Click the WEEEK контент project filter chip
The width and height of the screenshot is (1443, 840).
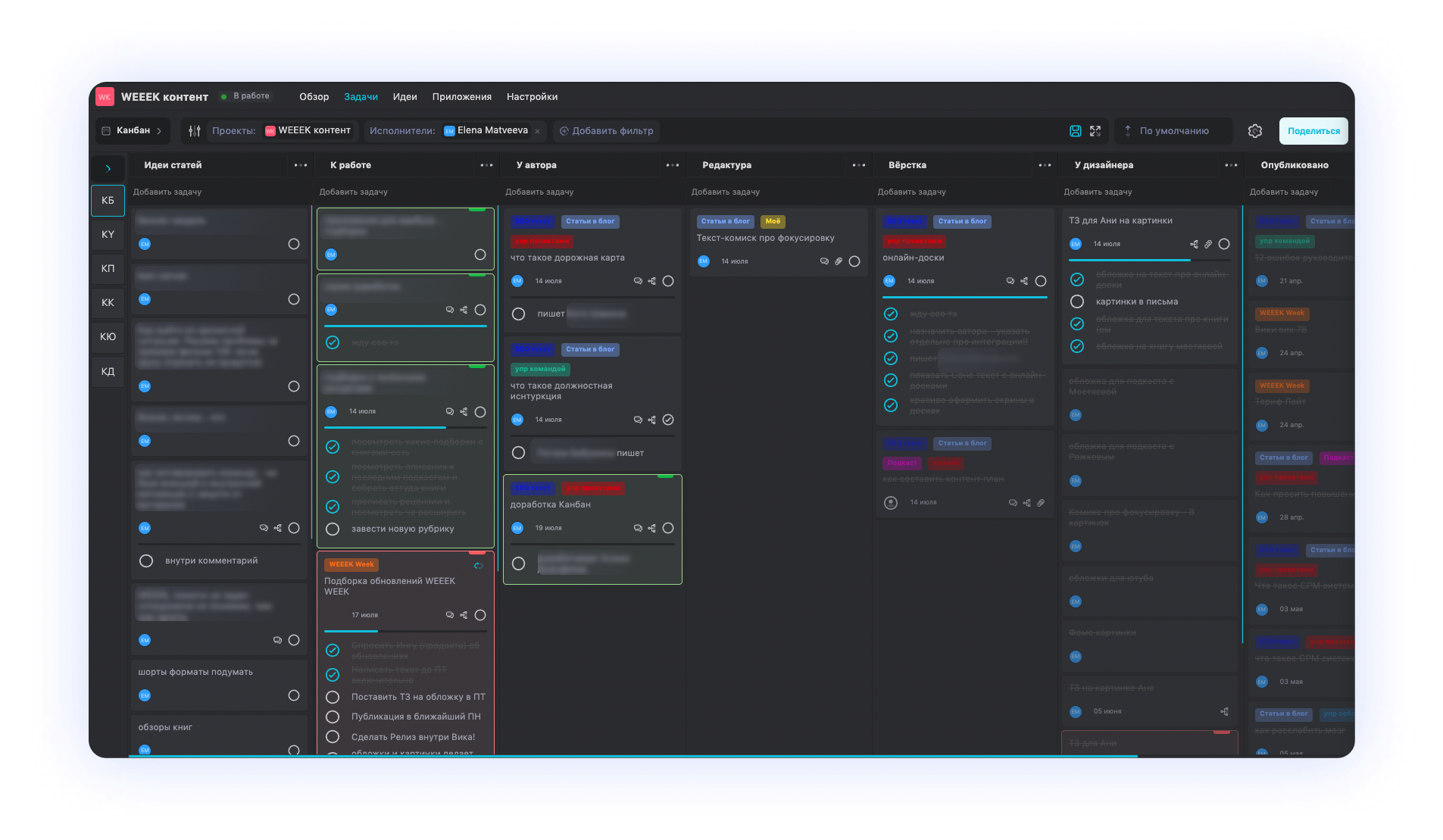(308, 131)
